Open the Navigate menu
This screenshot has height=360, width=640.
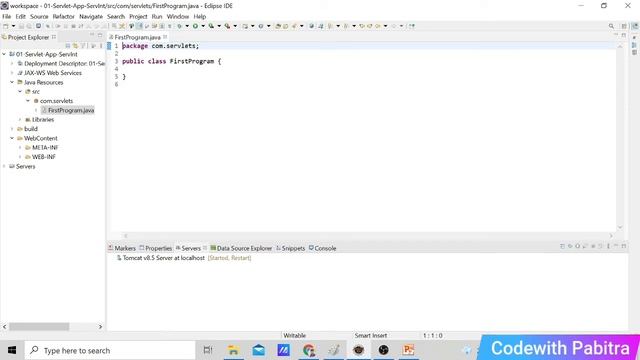tap(91, 16)
